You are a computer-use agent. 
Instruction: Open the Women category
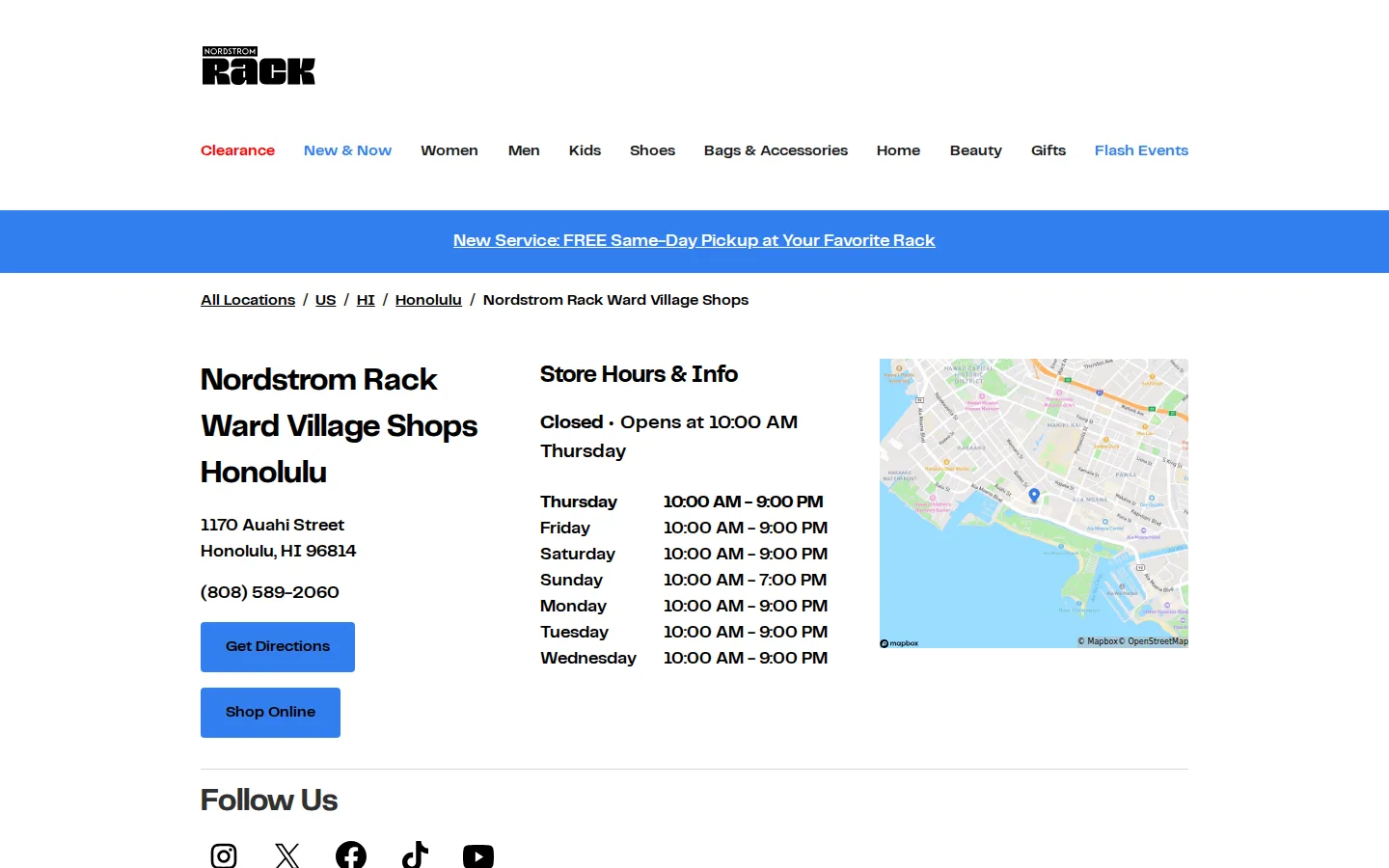coord(449,150)
